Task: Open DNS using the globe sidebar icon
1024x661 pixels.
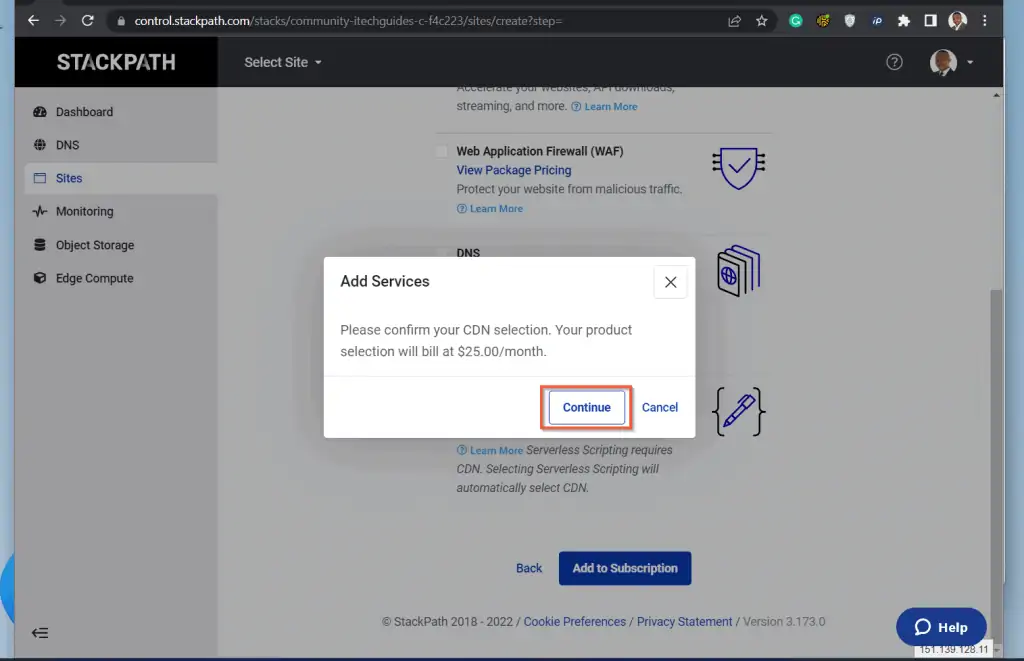Action: click(38, 144)
